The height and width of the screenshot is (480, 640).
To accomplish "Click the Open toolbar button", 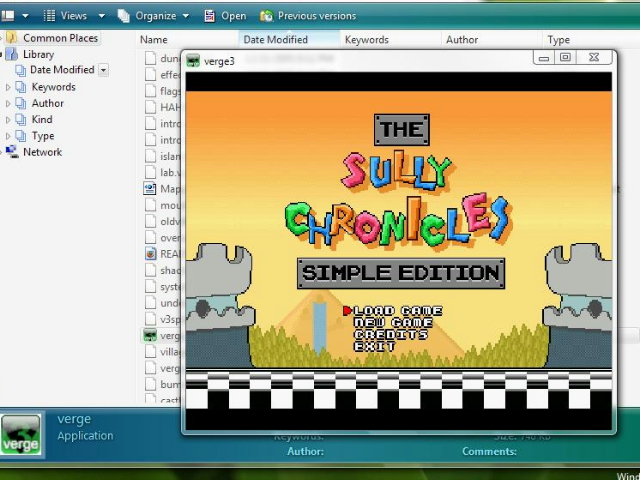I will click(x=225, y=16).
